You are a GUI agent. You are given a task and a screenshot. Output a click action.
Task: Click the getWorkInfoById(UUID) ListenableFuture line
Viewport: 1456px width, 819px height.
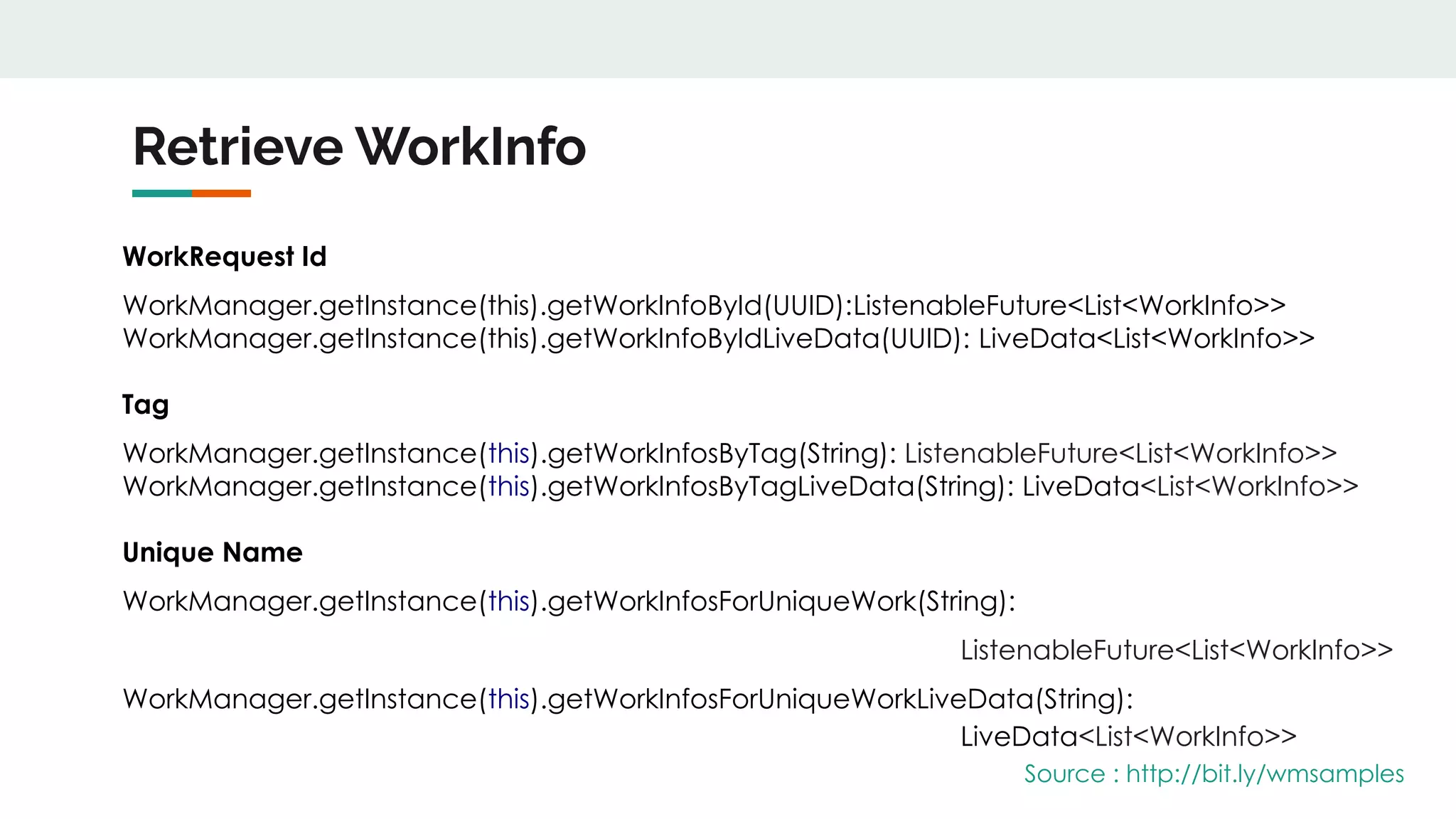[705, 306]
